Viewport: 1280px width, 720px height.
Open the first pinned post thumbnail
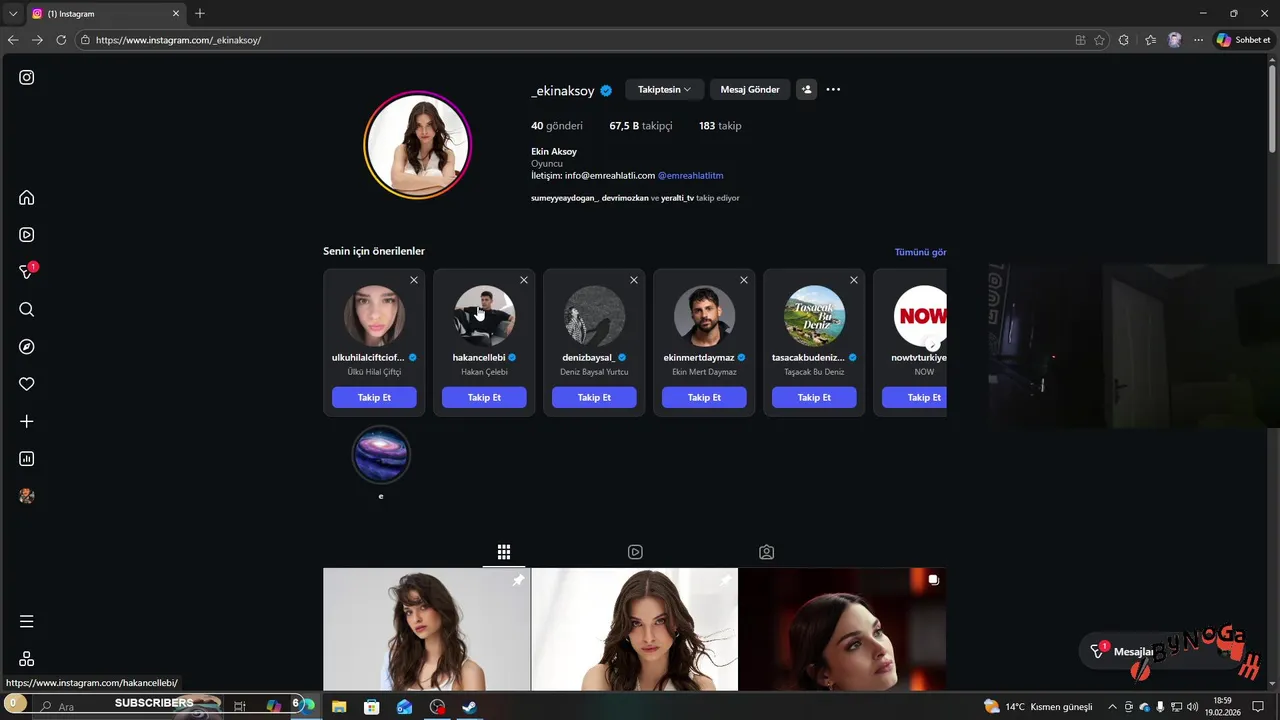coord(427,629)
